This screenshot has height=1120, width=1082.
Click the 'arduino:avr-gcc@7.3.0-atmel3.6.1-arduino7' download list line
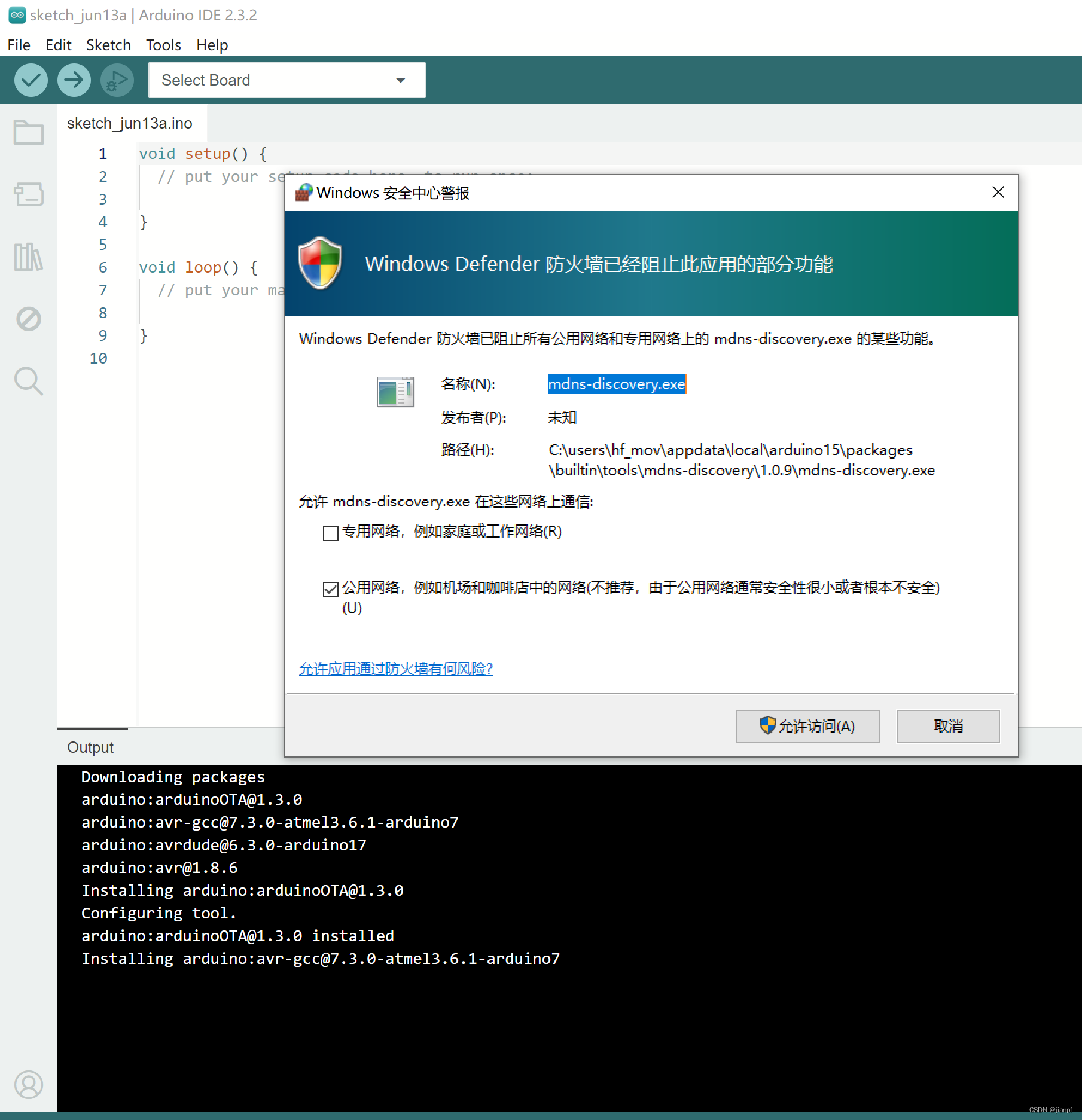click(x=270, y=822)
